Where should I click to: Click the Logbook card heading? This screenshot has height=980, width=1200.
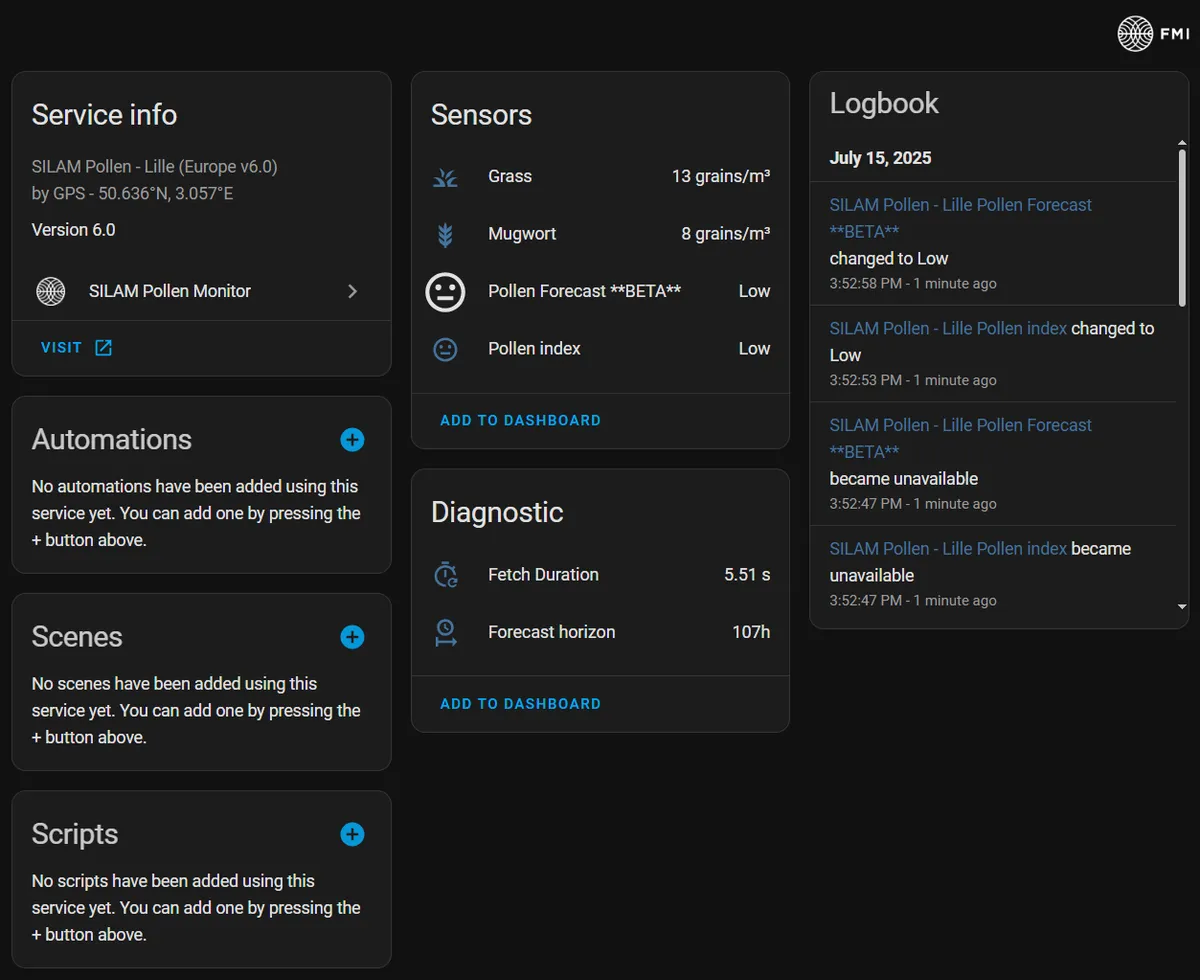pyautogui.click(x=884, y=103)
